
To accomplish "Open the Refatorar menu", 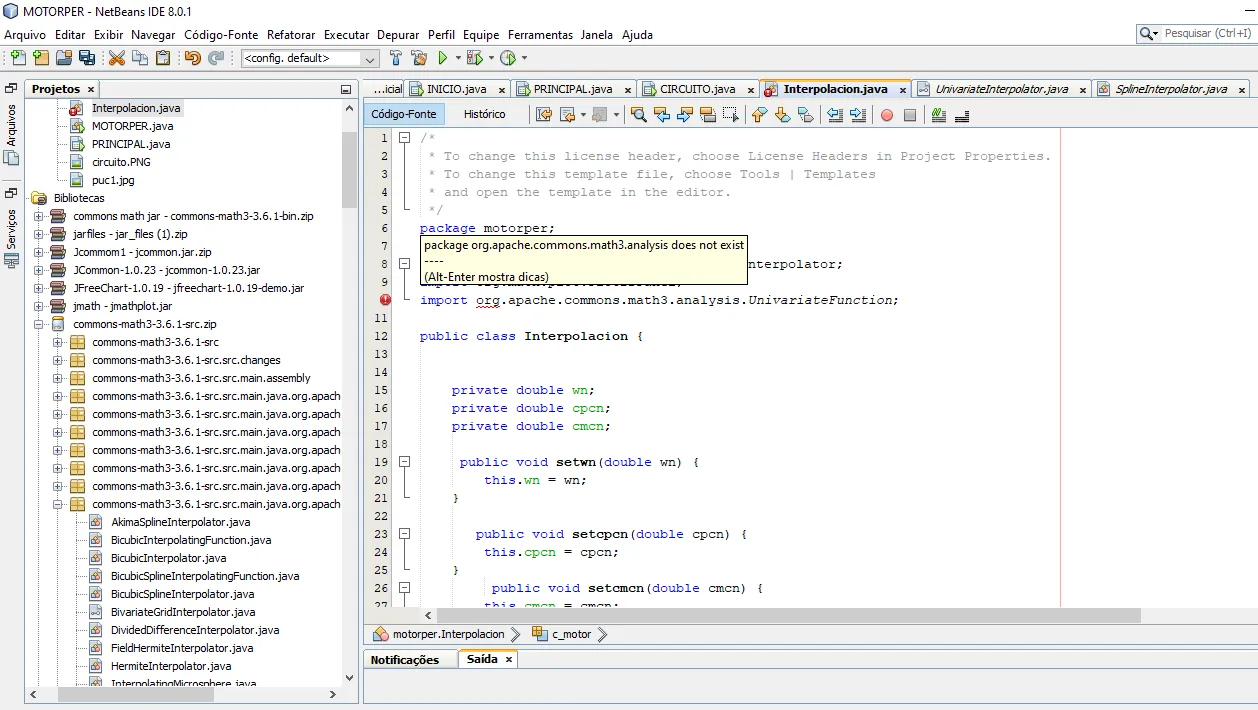I will pyautogui.click(x=291, y=34).
